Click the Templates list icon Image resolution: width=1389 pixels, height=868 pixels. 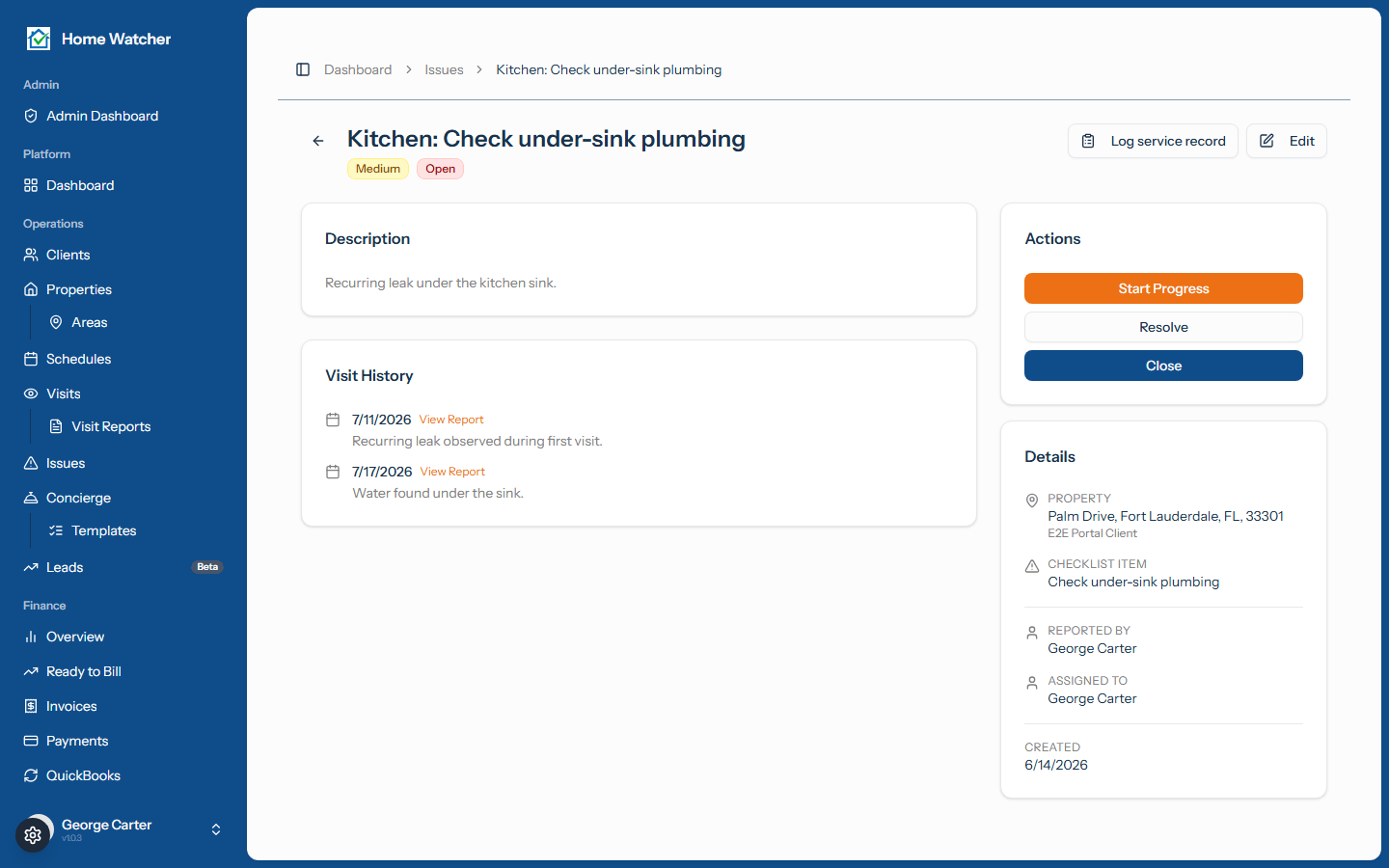point(56,530)
